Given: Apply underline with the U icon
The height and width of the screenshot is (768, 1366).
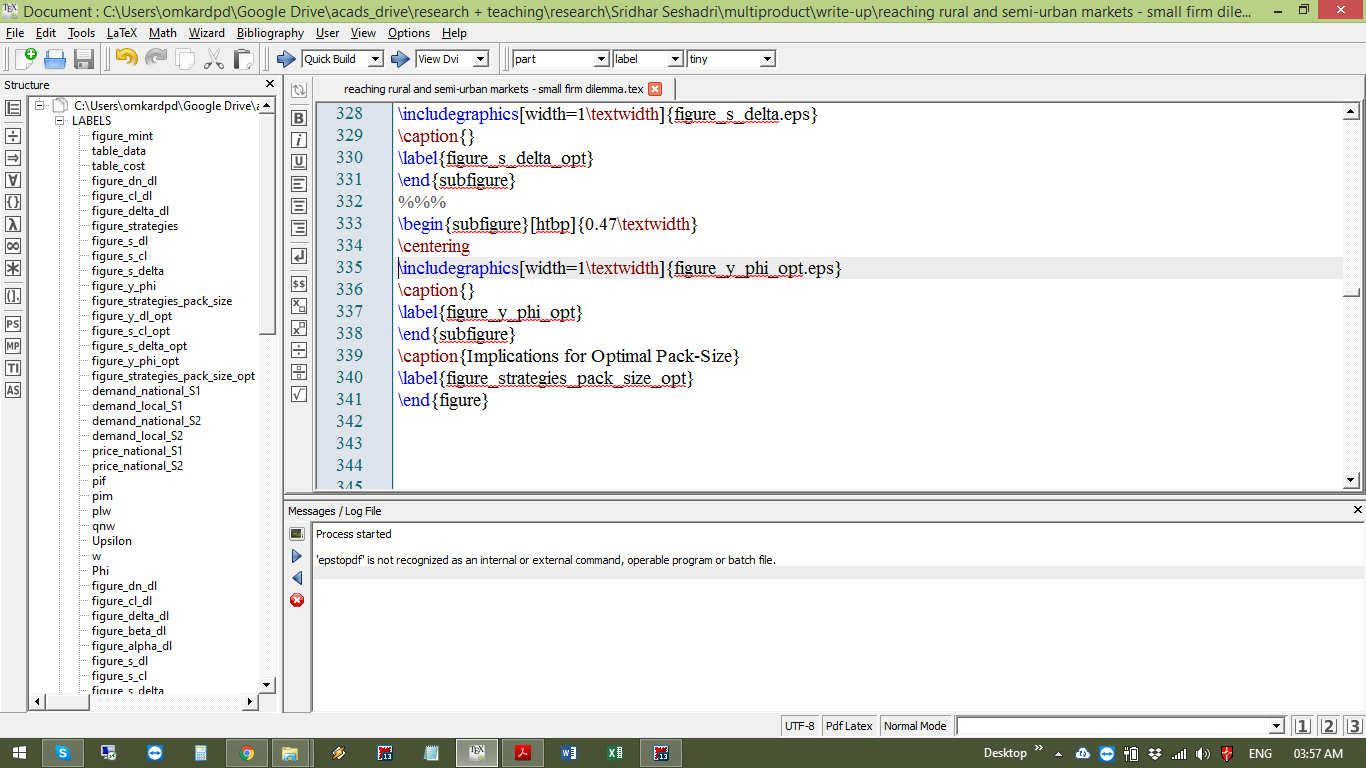Looking at the screenshot, I should [298, 162].
